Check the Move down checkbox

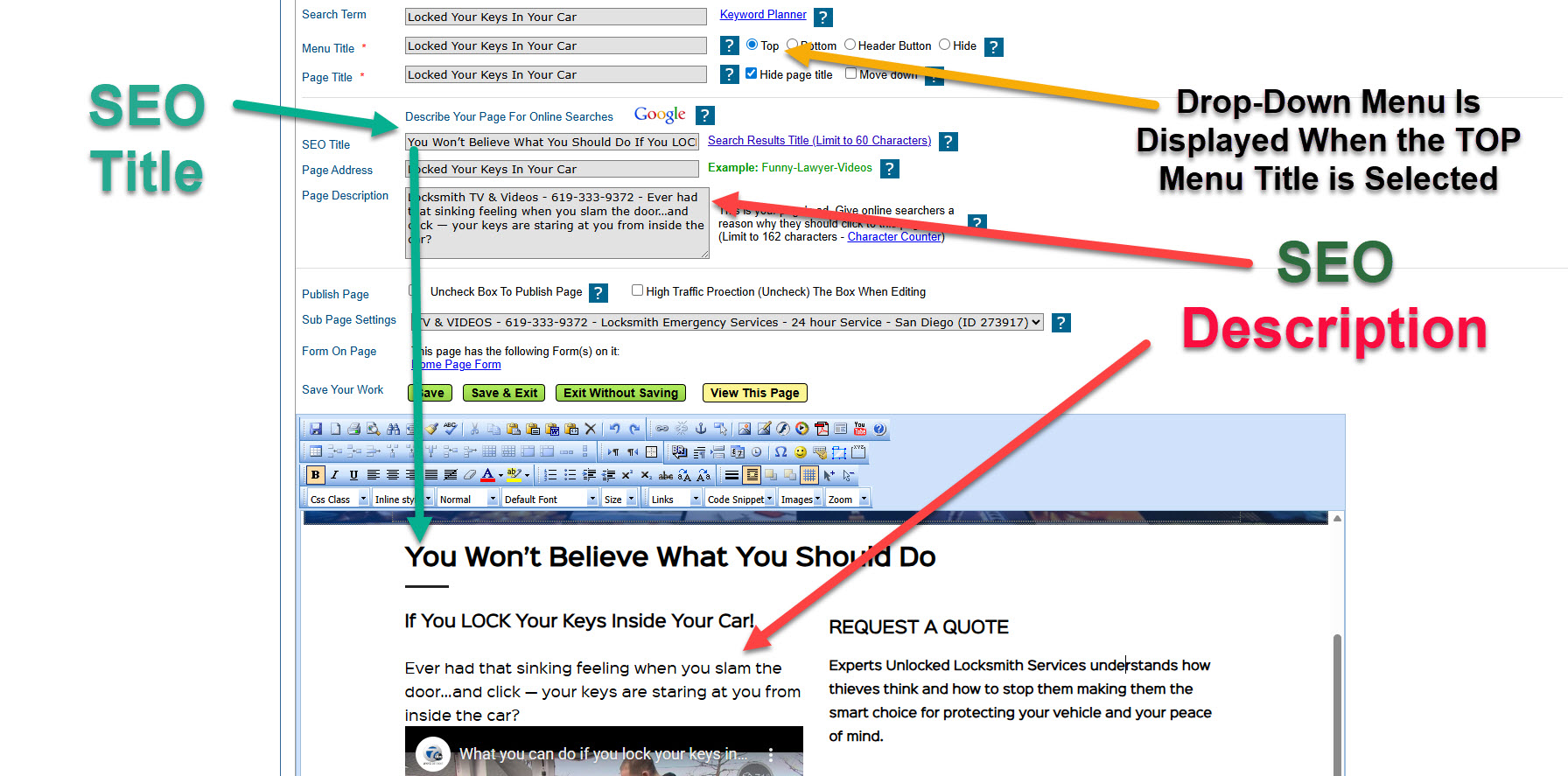click(850, 73)
